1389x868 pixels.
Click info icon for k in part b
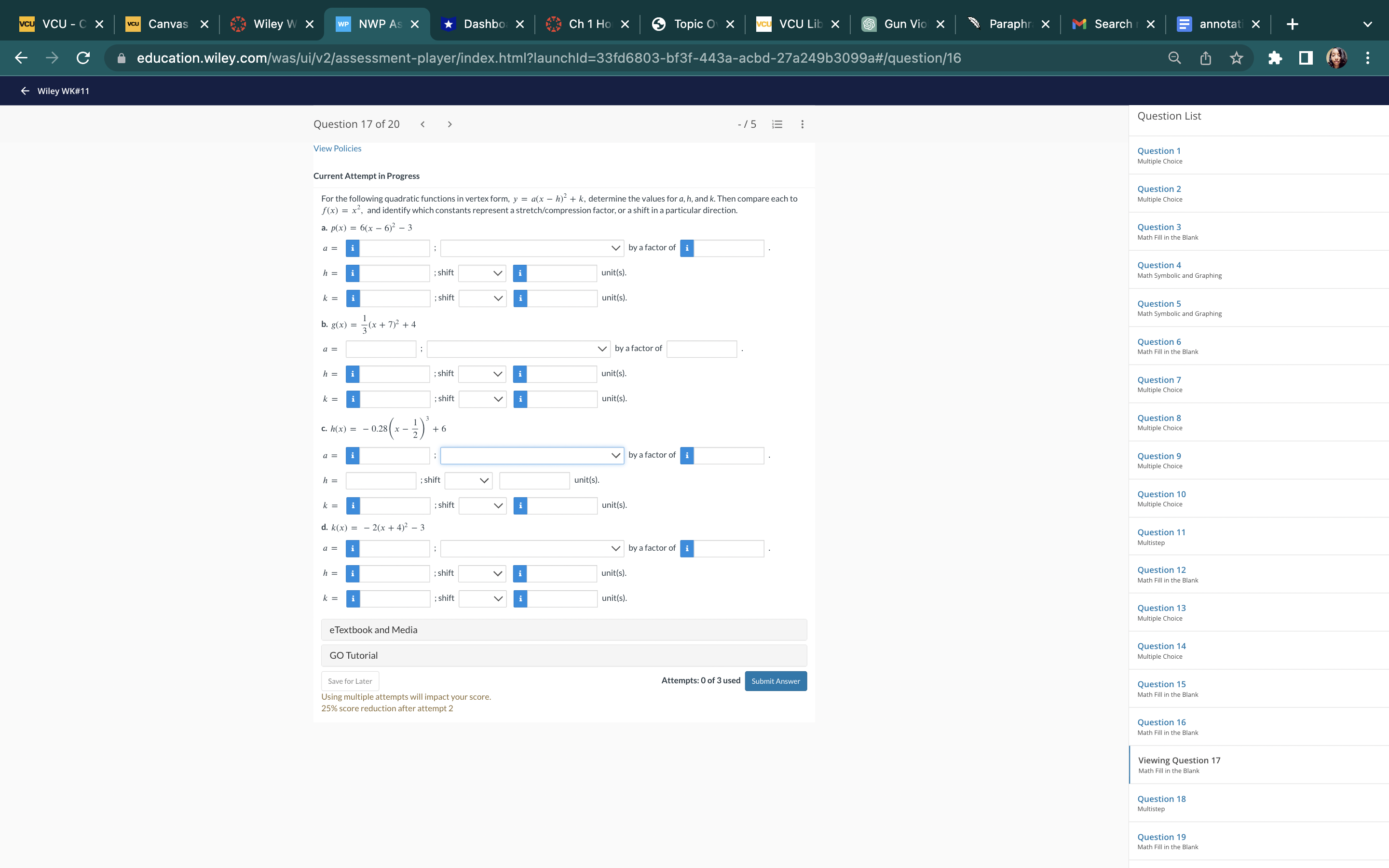click(353, 399)
